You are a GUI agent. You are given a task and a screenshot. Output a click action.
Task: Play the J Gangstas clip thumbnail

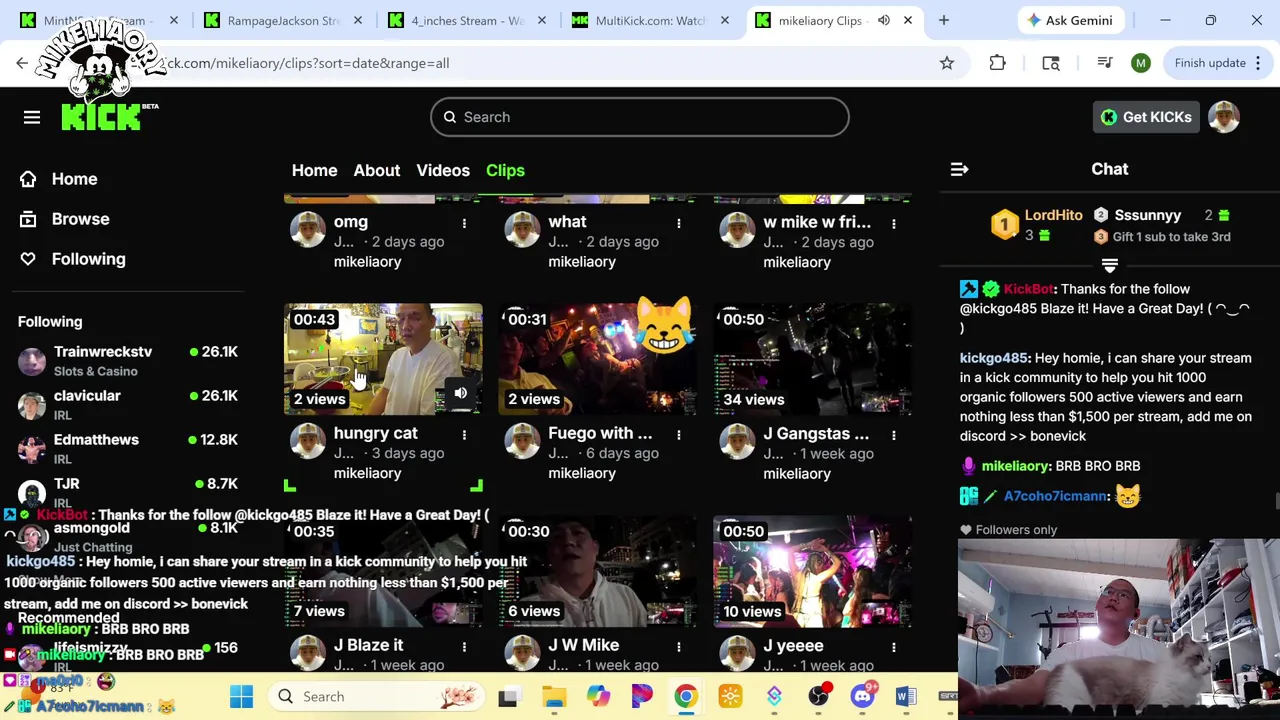pos(813,359)
